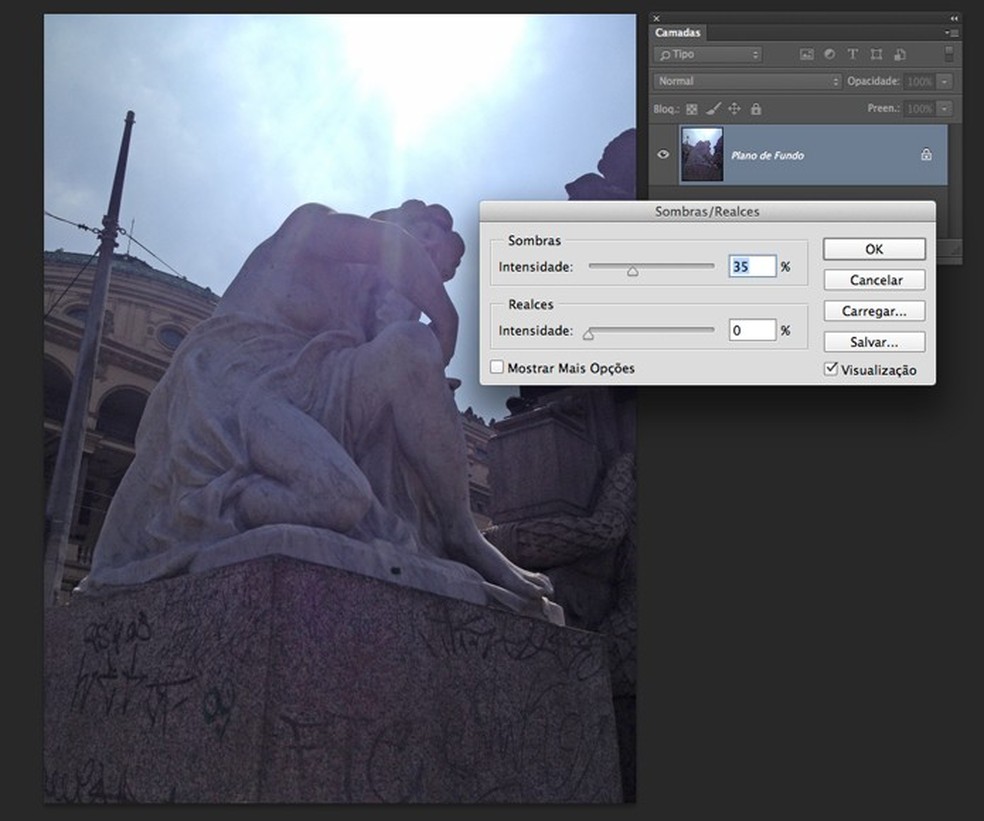Screen dimensions: 984x821
Task: Click the smart object filter icon
Action: (900, 55)
